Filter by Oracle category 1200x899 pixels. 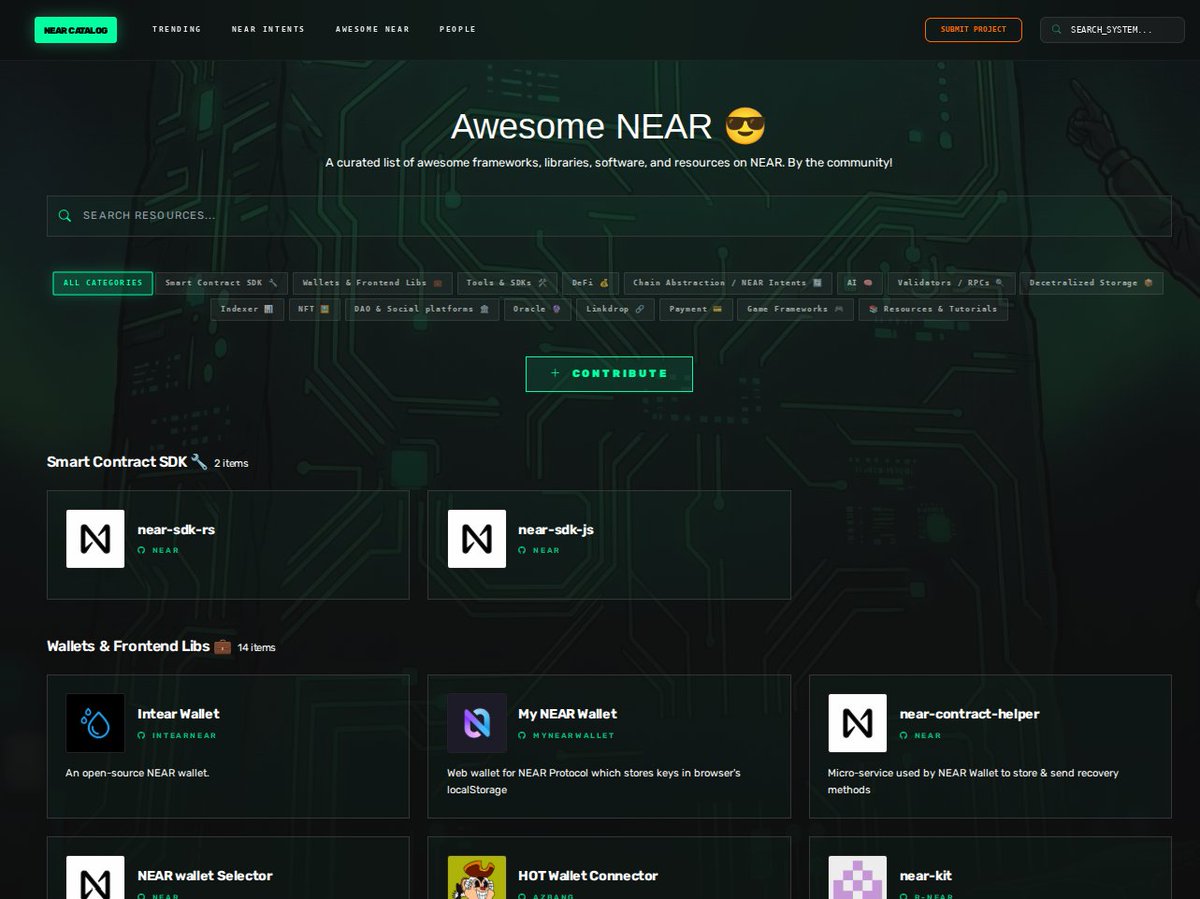(538, 309)
